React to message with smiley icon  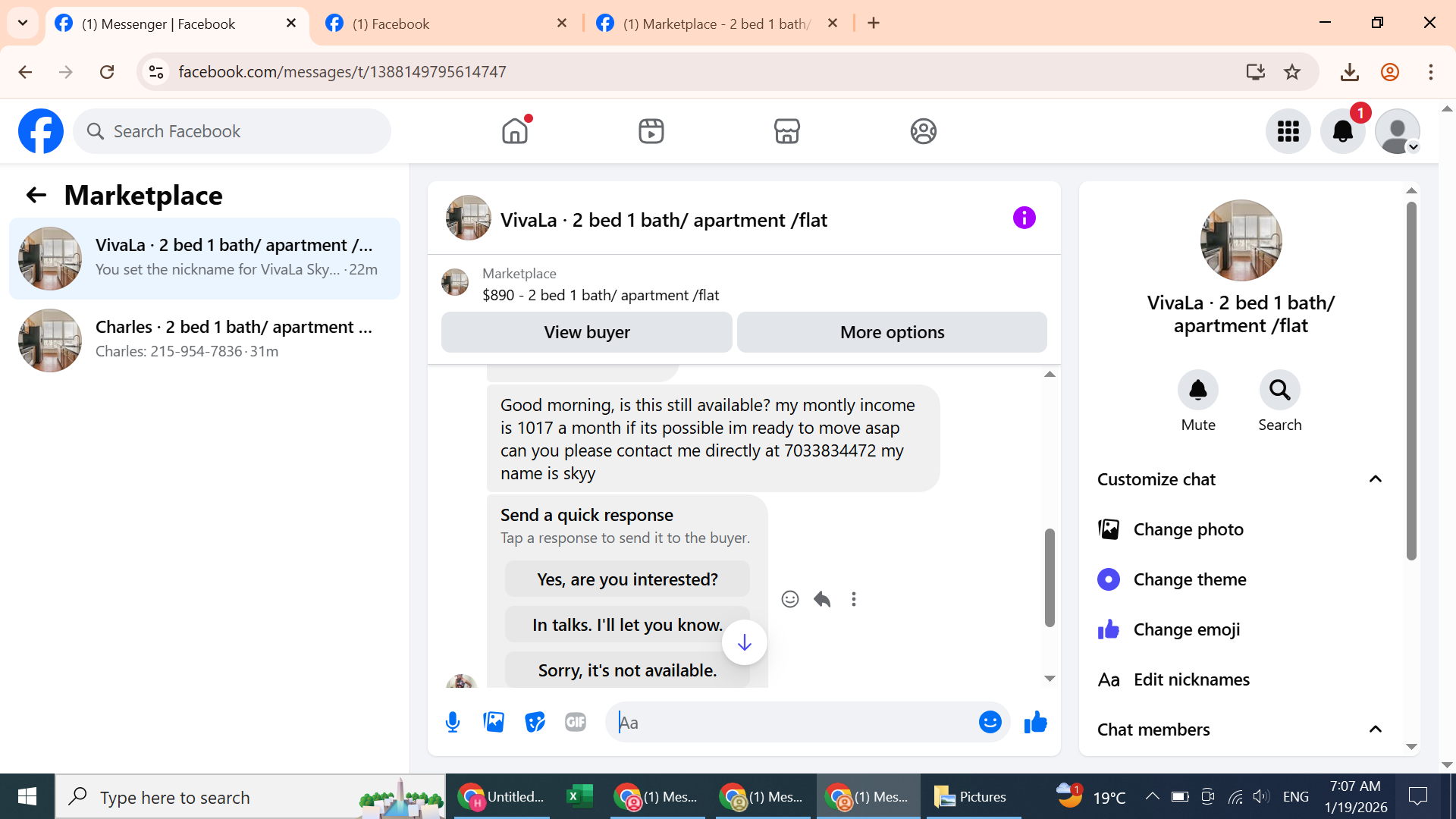789,599
